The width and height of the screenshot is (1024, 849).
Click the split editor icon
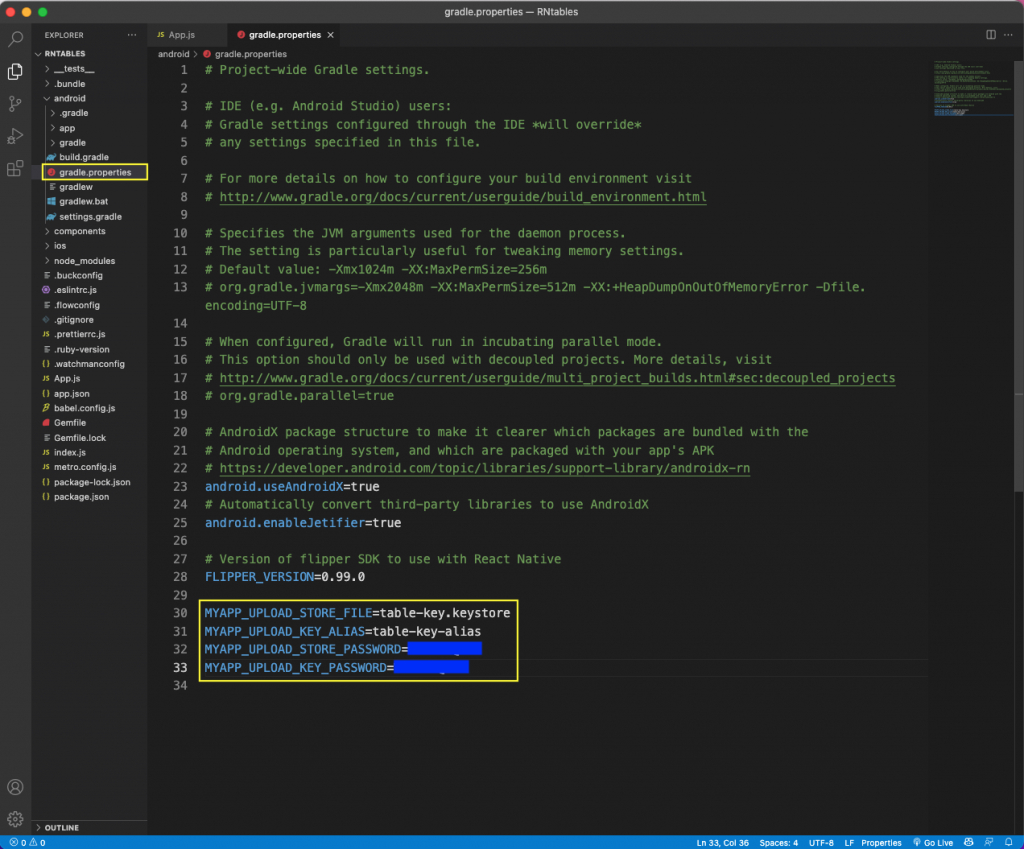991,35
